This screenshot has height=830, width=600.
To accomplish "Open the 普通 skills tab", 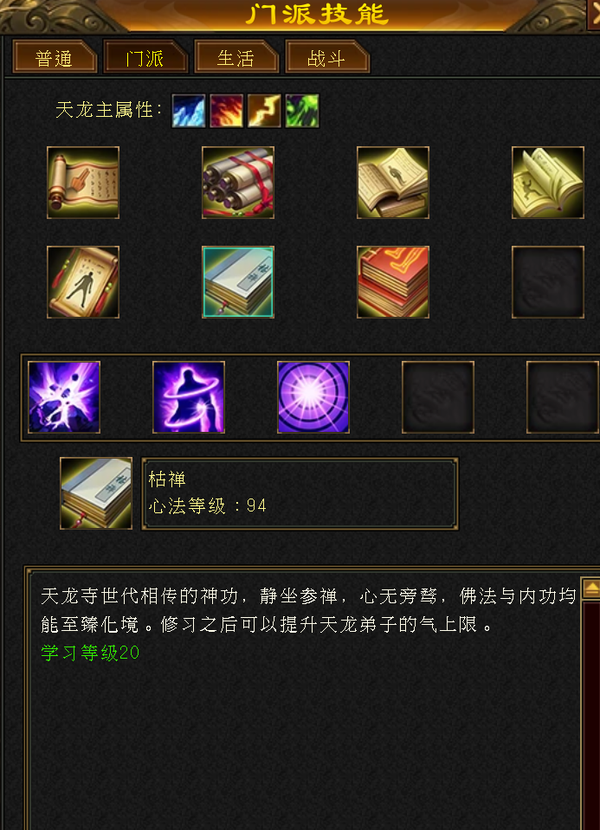I will click(x=55, y=57).
